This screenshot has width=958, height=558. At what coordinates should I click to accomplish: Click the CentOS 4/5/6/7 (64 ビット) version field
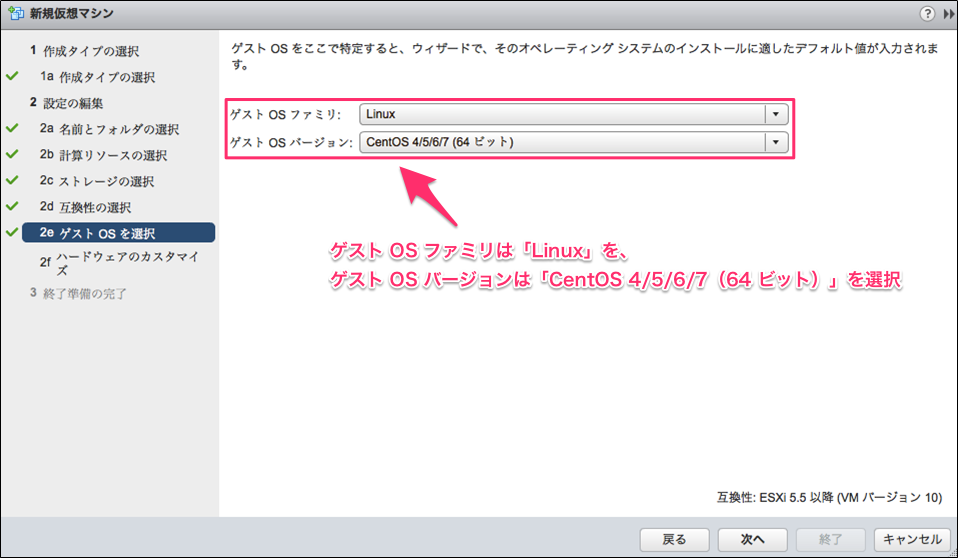[574, 142]
